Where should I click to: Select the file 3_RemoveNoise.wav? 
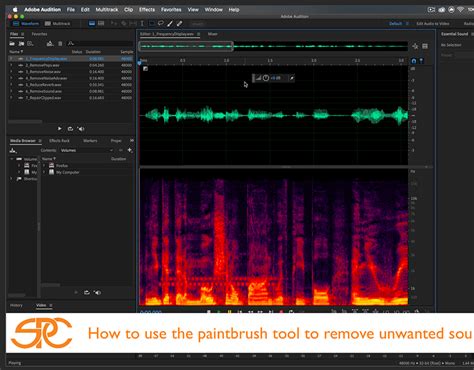click(x=71, y=72)
